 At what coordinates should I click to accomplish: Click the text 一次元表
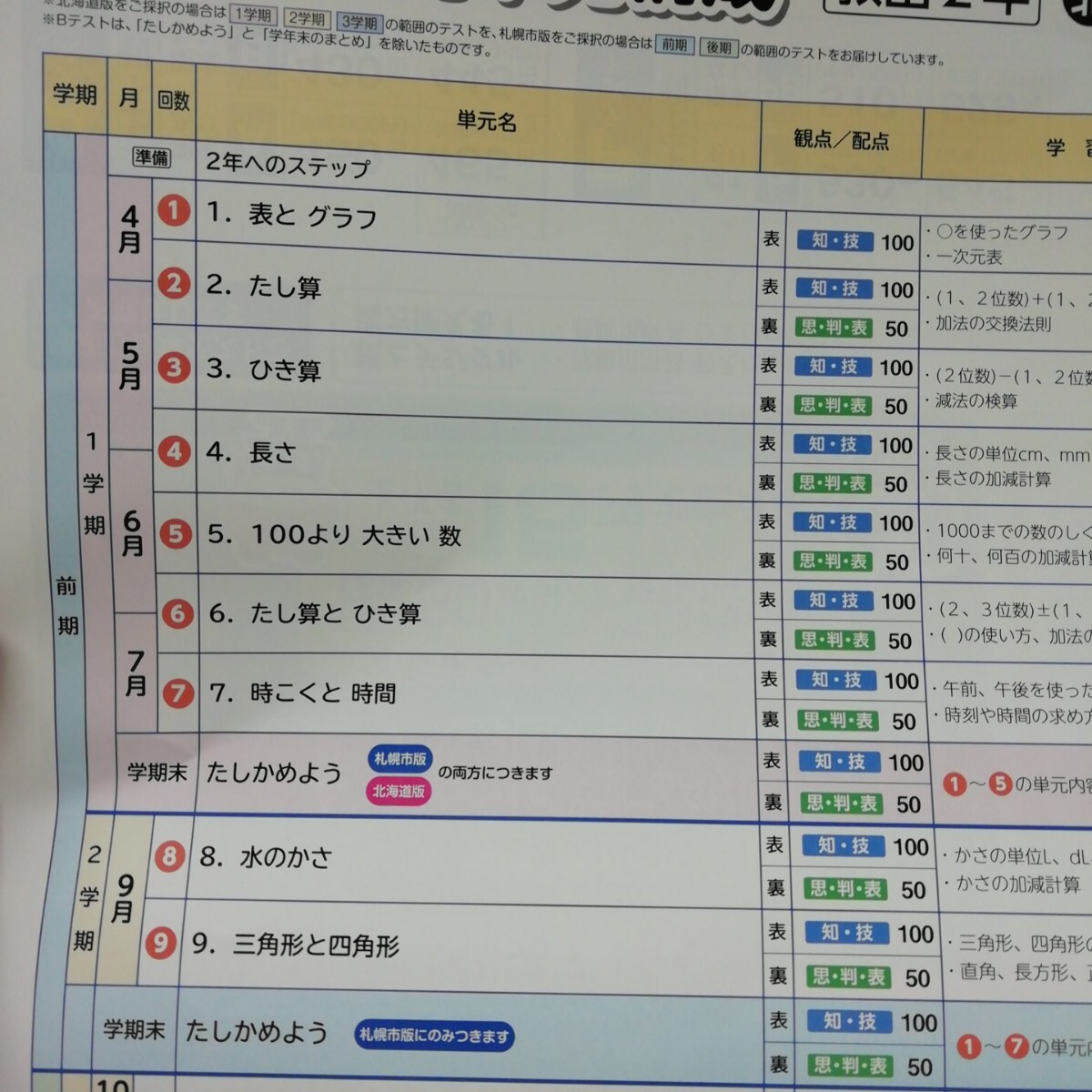[x=969, y=257]
